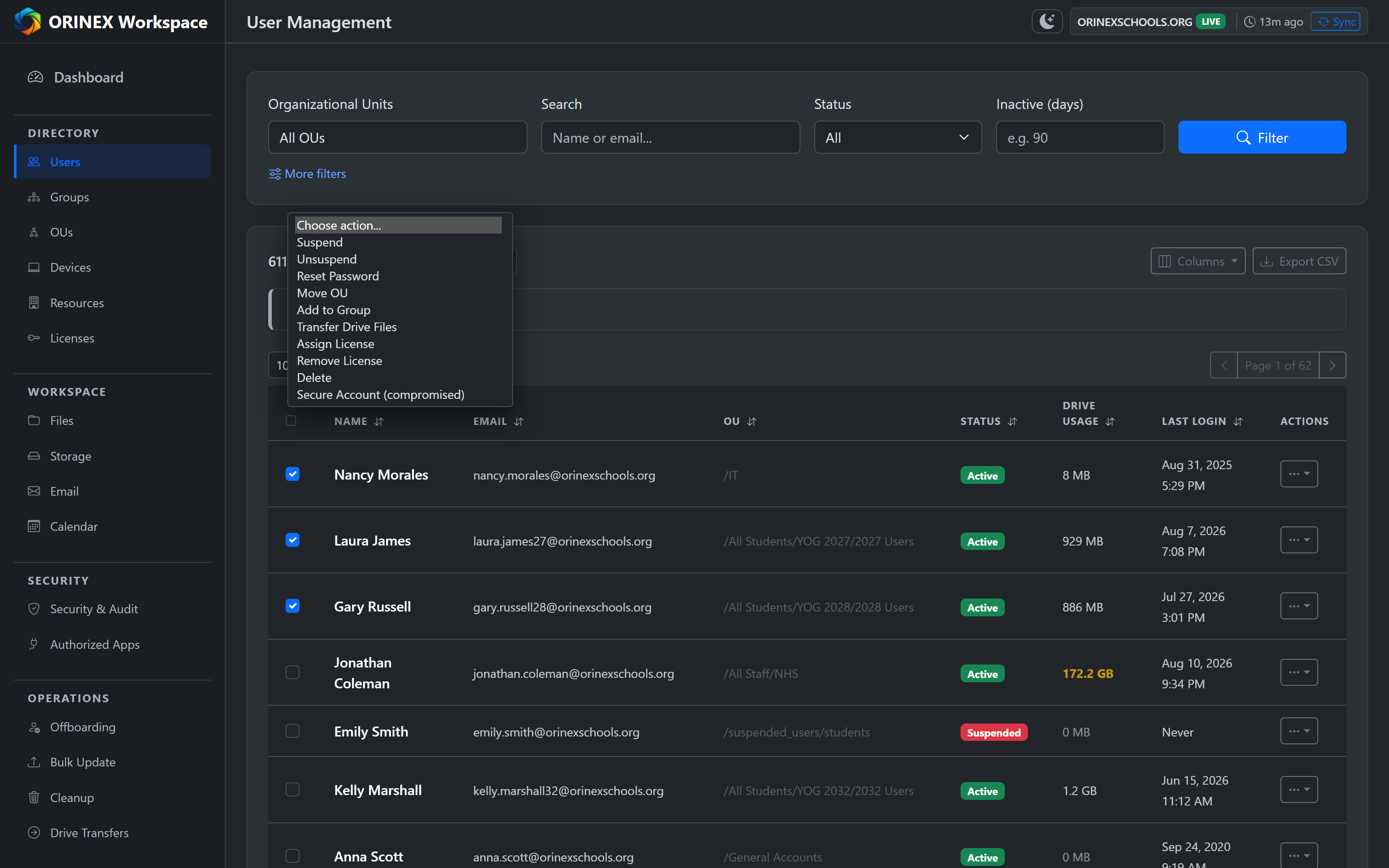This screenshot has width=1389, height=868.
Task: Open the All OUs organizational unit selector
Action: [397, 138]
